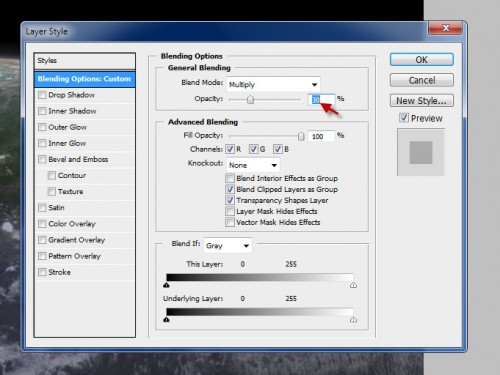Screen dimensions: 500x375
Task: Enable the Satin checkbox
Action: 42,208
